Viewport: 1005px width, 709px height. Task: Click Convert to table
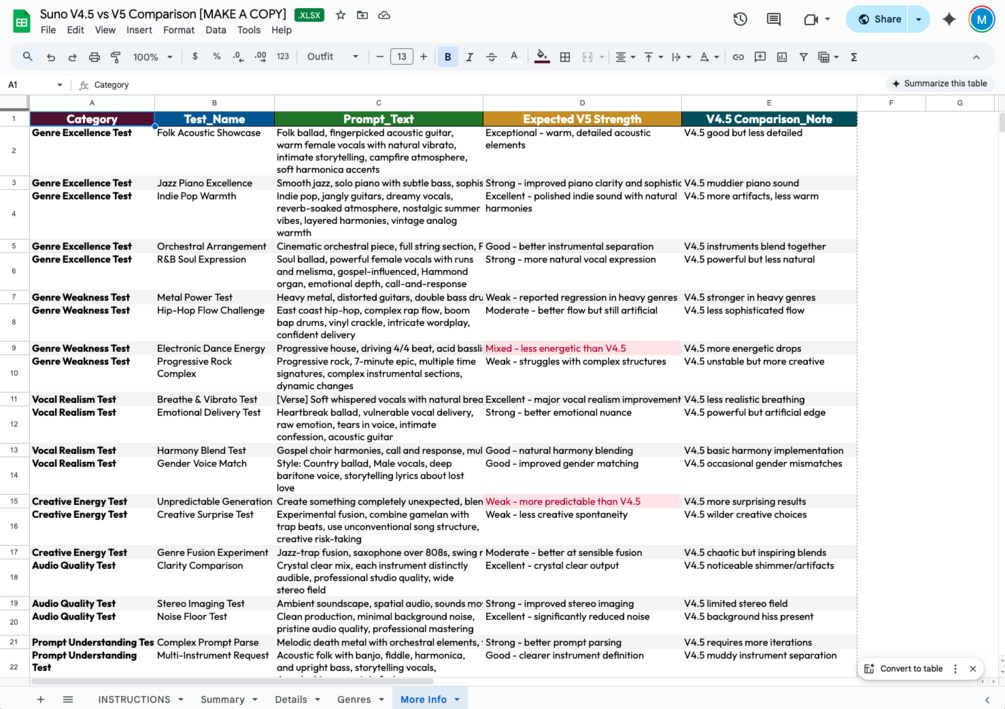pos(904,669)
